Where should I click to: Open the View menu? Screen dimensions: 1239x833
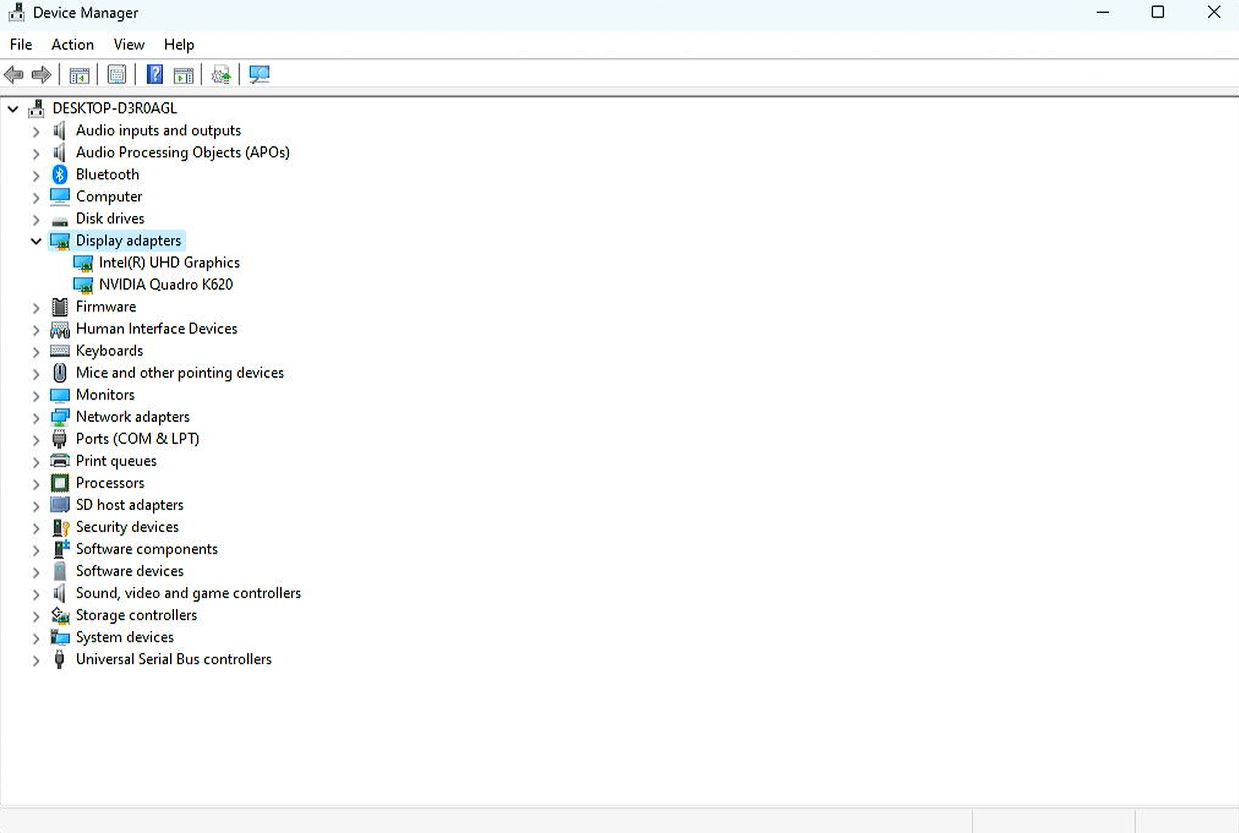(129, 44)
